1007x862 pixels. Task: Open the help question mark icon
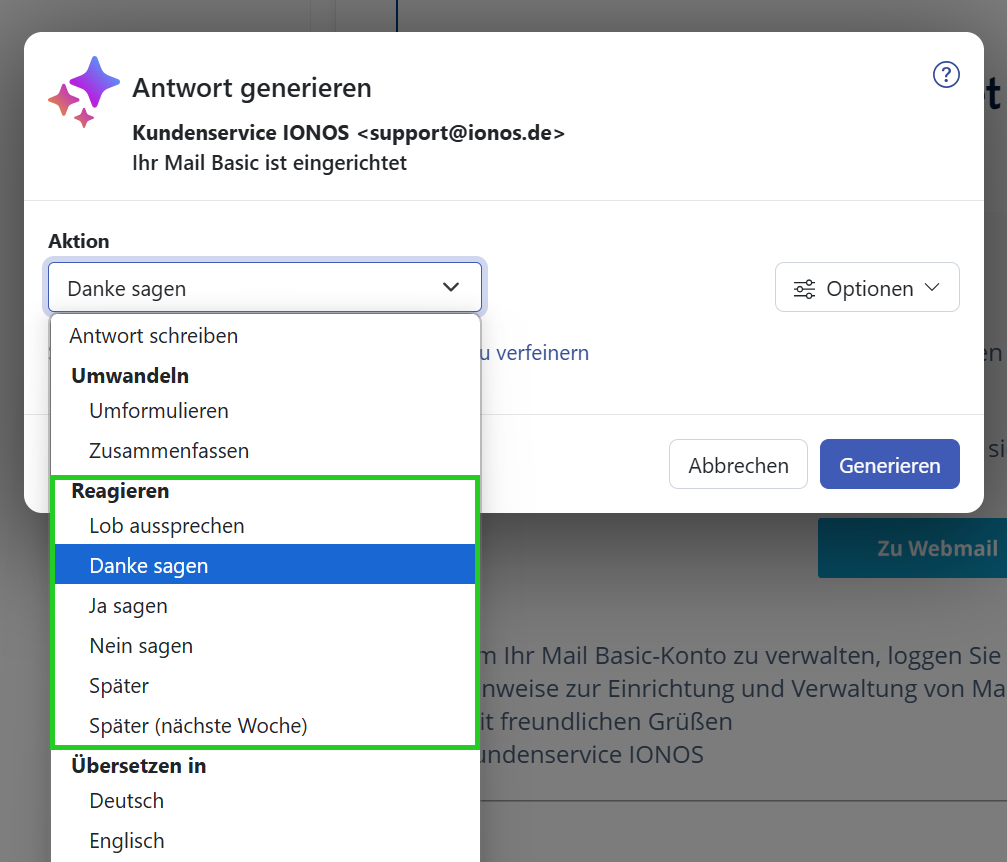(946, 75)
